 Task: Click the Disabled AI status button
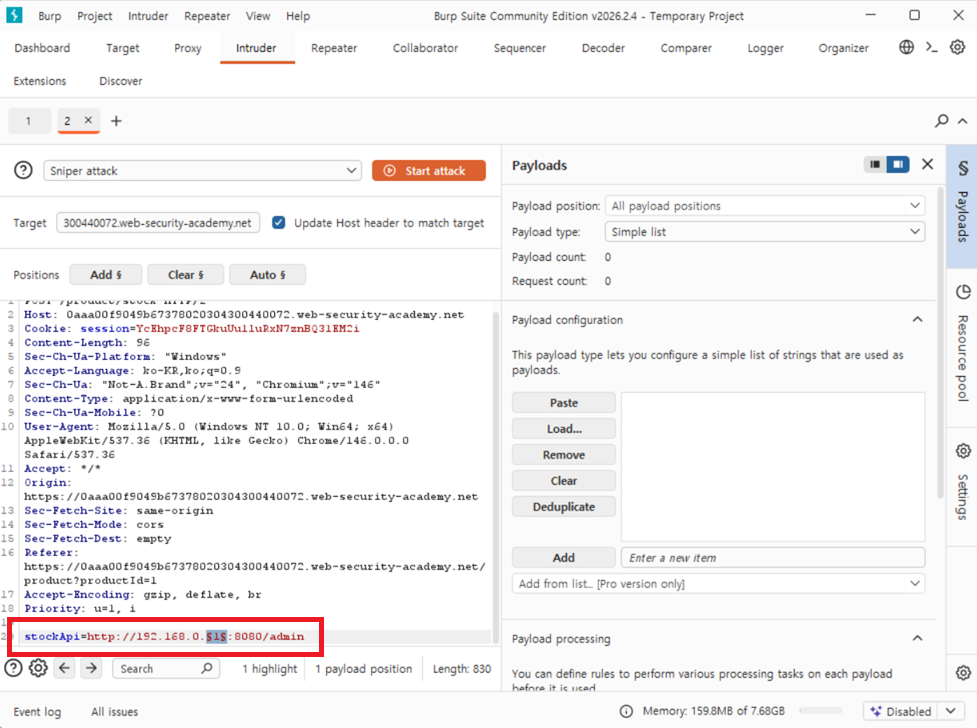pos(902,711)
